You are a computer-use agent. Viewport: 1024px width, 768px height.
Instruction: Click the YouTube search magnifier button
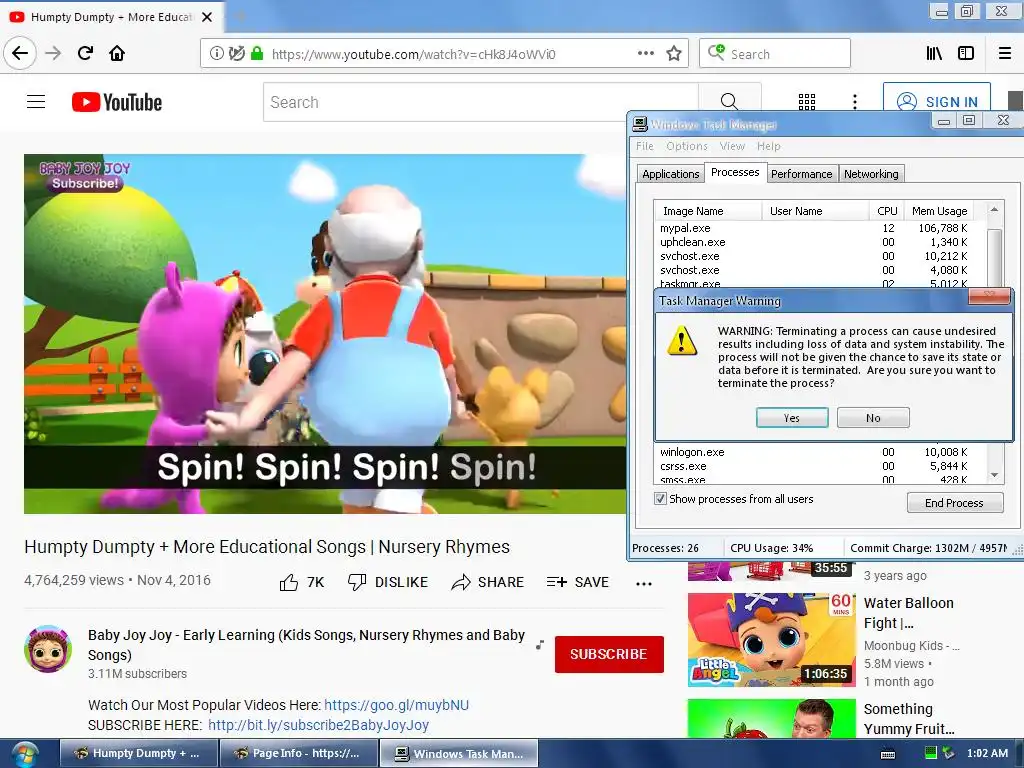[729, 102]
